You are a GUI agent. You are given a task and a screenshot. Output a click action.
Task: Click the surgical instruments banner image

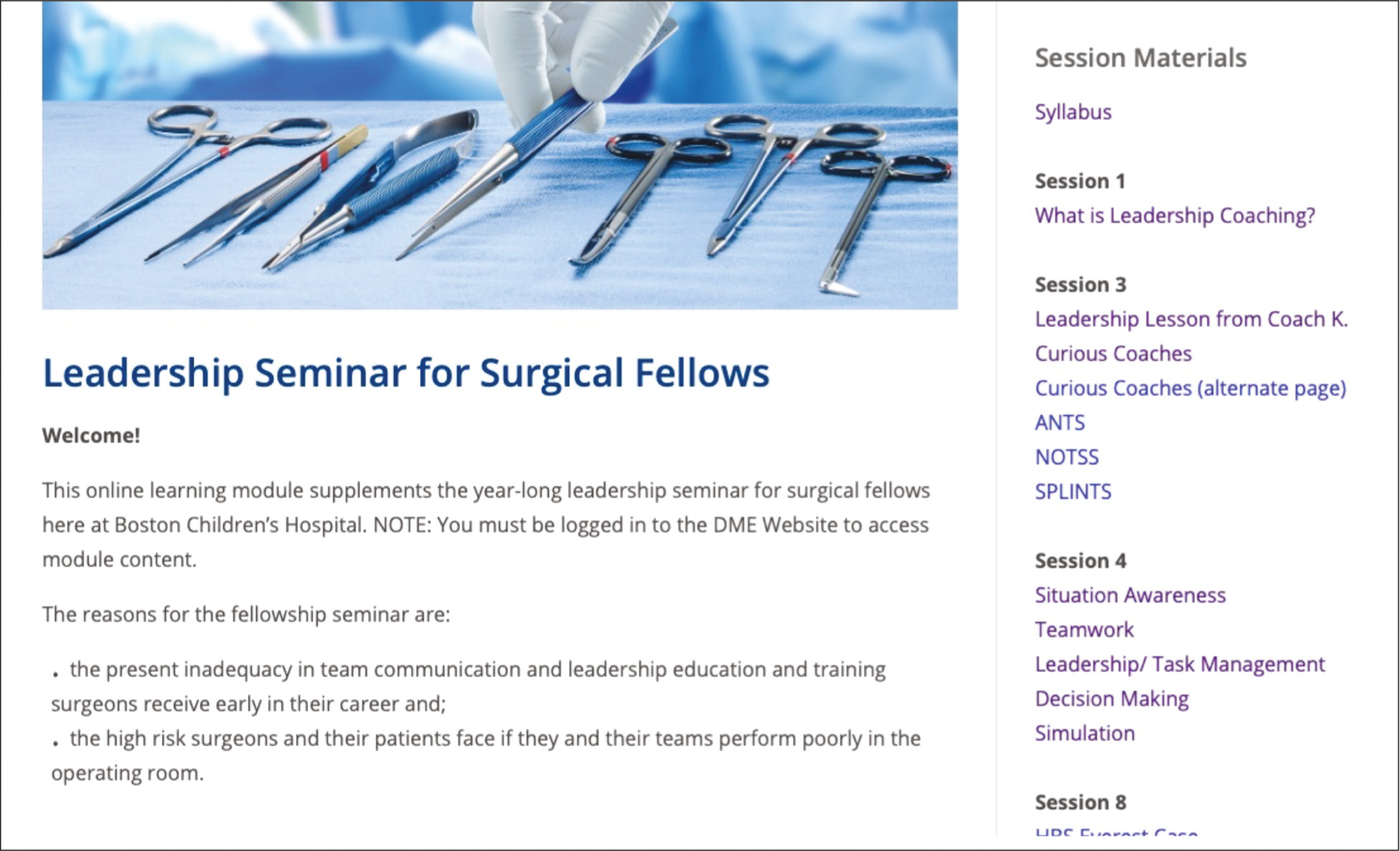pos(500,155)
